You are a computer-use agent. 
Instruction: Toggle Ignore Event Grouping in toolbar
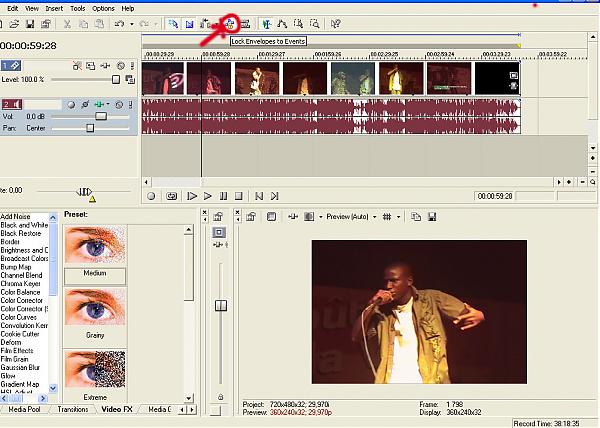(x=246, y=24)
